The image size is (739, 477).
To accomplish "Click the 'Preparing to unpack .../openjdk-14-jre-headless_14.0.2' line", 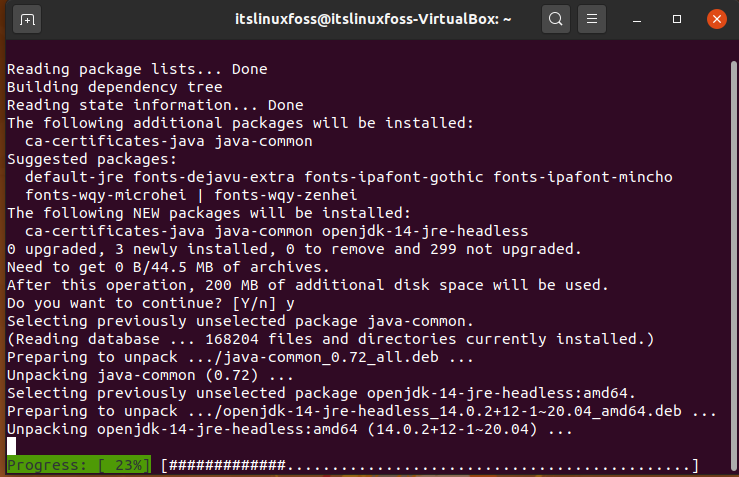I will [362, 411].
